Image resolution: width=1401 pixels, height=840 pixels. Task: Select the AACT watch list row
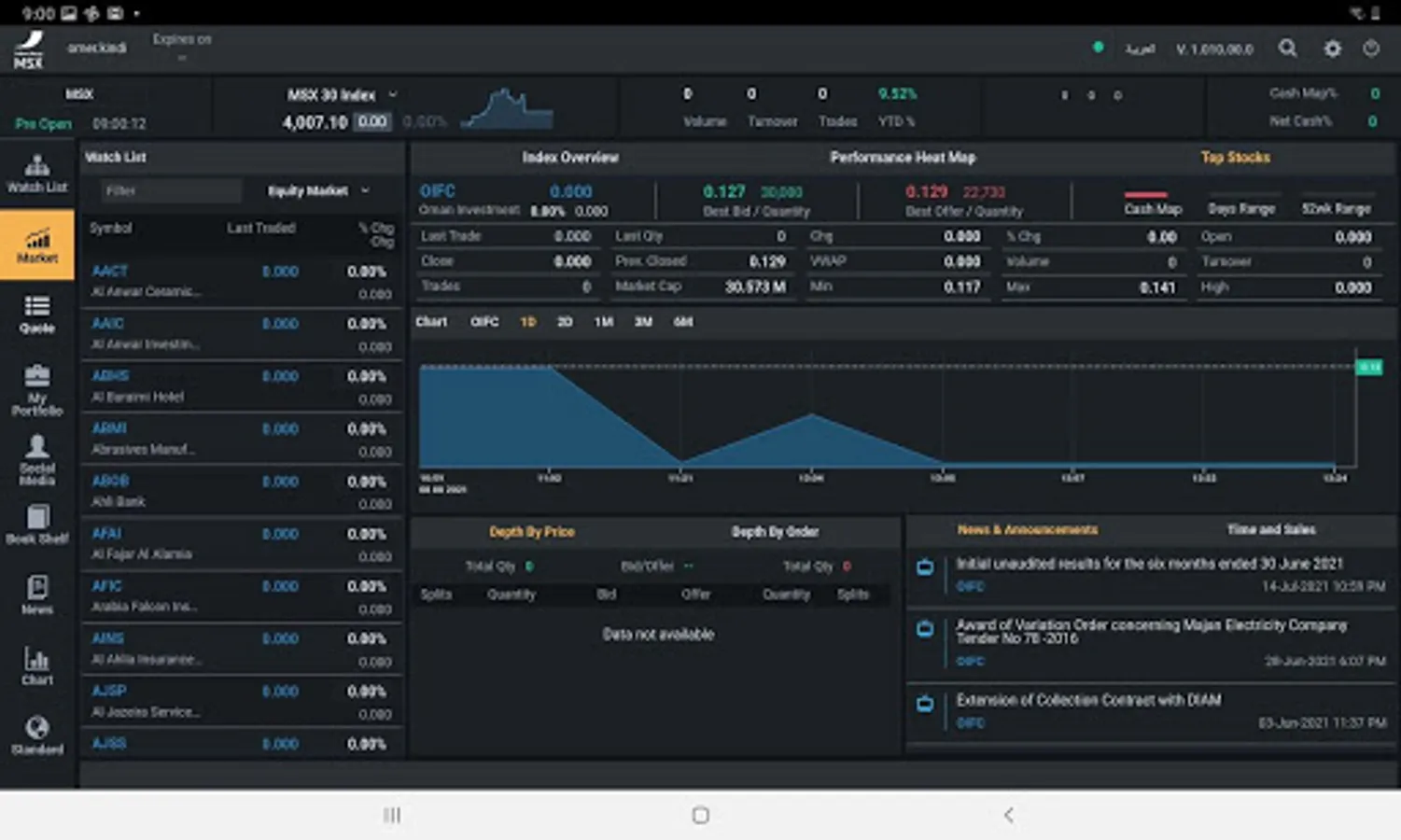pyautogui.click(x=243, y=281)
